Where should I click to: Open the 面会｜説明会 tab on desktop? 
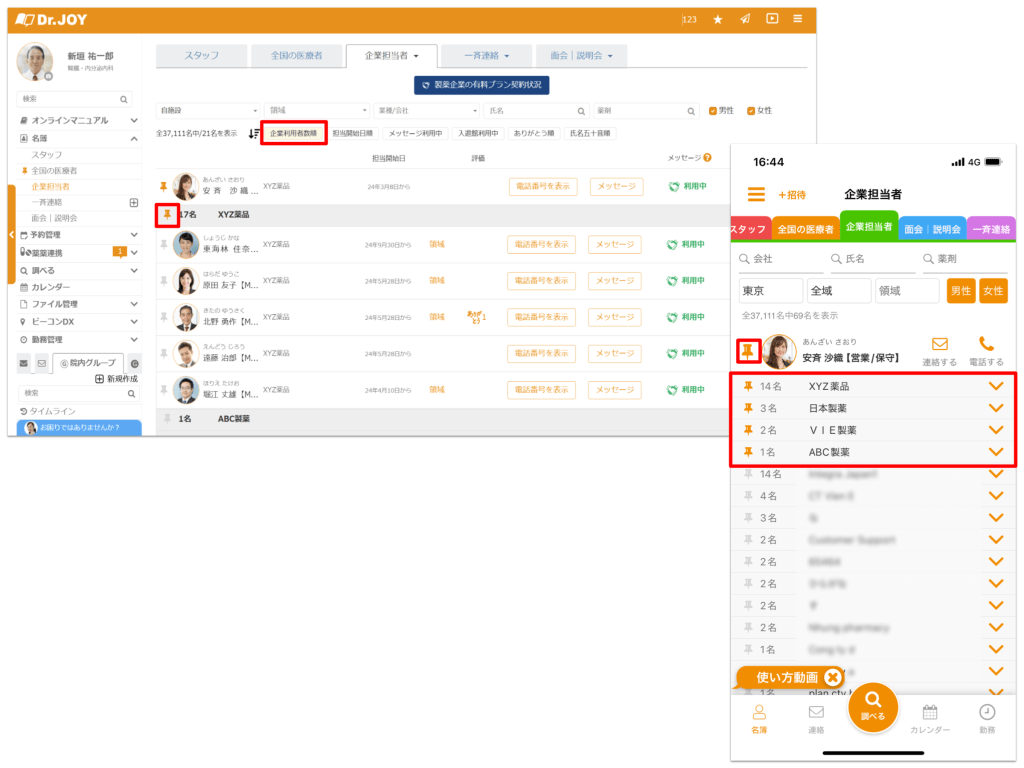pos(581,56)
